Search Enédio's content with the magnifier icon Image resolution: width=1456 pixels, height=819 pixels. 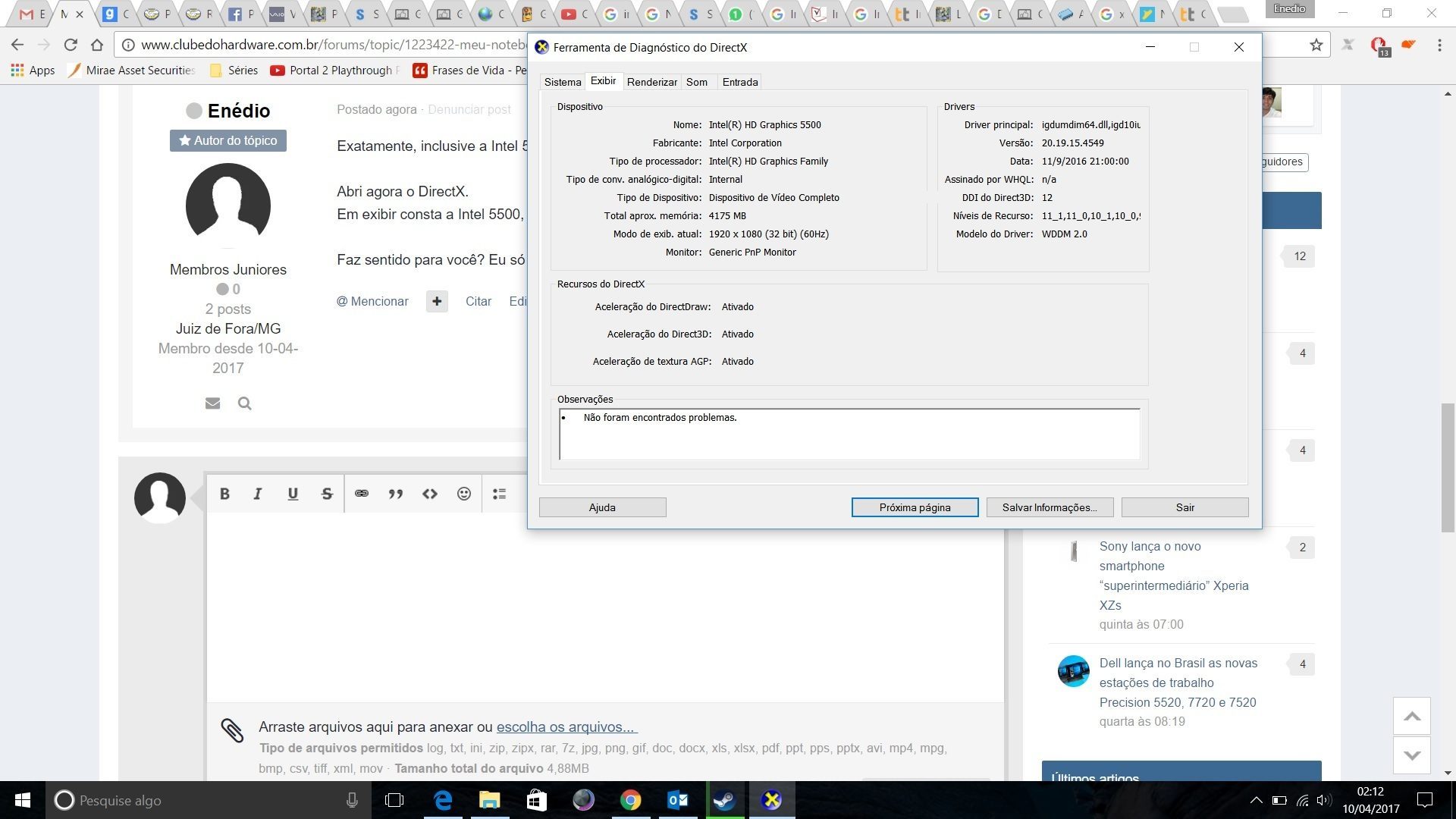pos(244,403)
